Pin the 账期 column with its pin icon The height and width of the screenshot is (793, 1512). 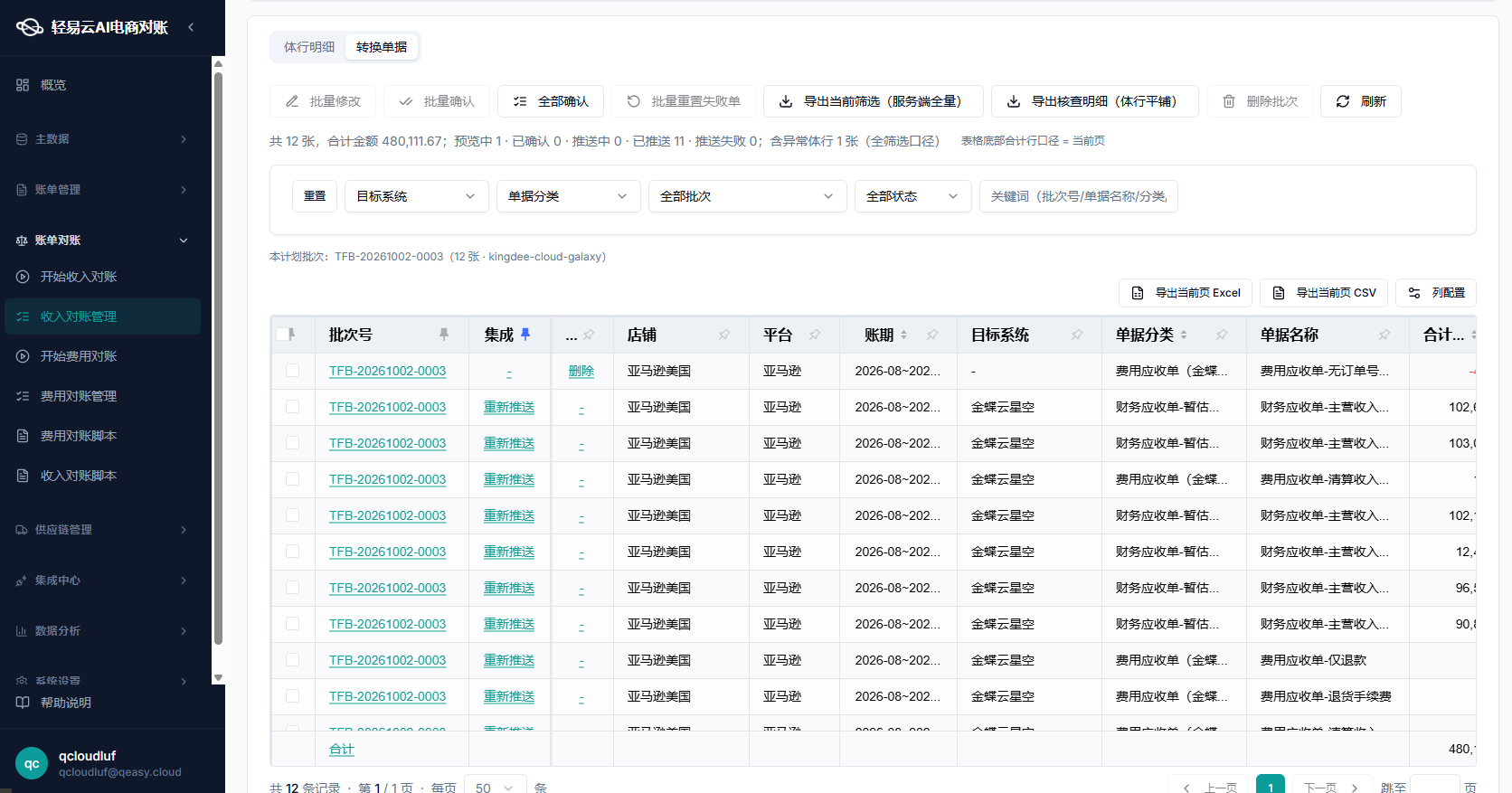point(932,335)
